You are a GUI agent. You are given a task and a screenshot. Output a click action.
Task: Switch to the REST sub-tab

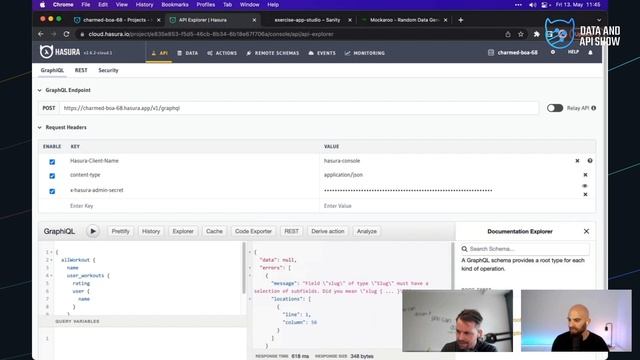(x=81, y=70)
